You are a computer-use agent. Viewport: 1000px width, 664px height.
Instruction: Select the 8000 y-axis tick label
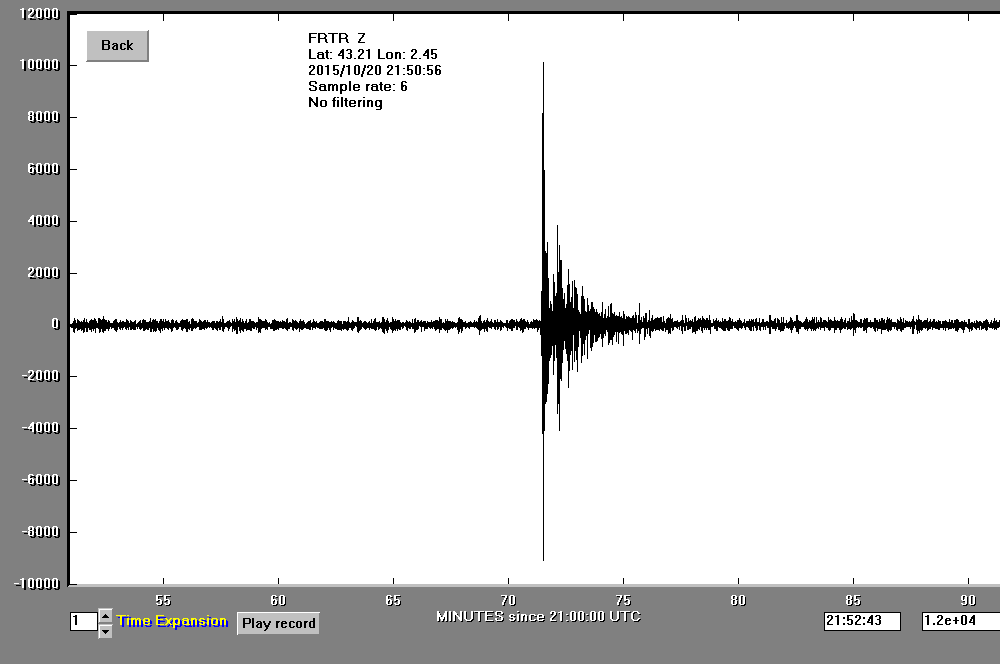coord(43,117)
